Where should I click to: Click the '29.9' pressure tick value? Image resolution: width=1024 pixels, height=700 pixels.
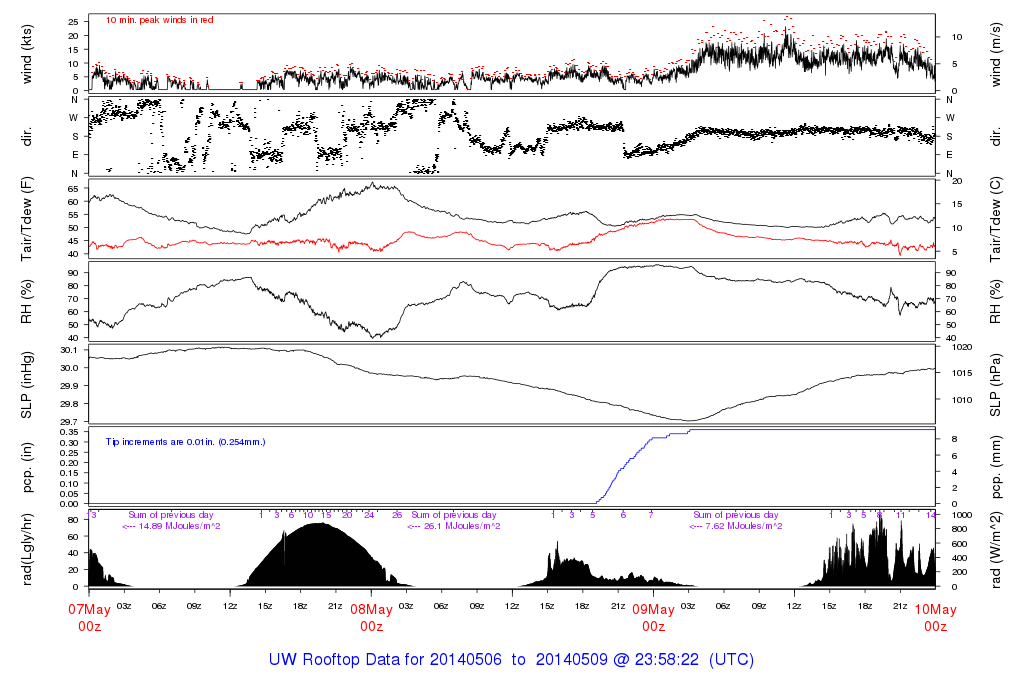pos(70,386)
